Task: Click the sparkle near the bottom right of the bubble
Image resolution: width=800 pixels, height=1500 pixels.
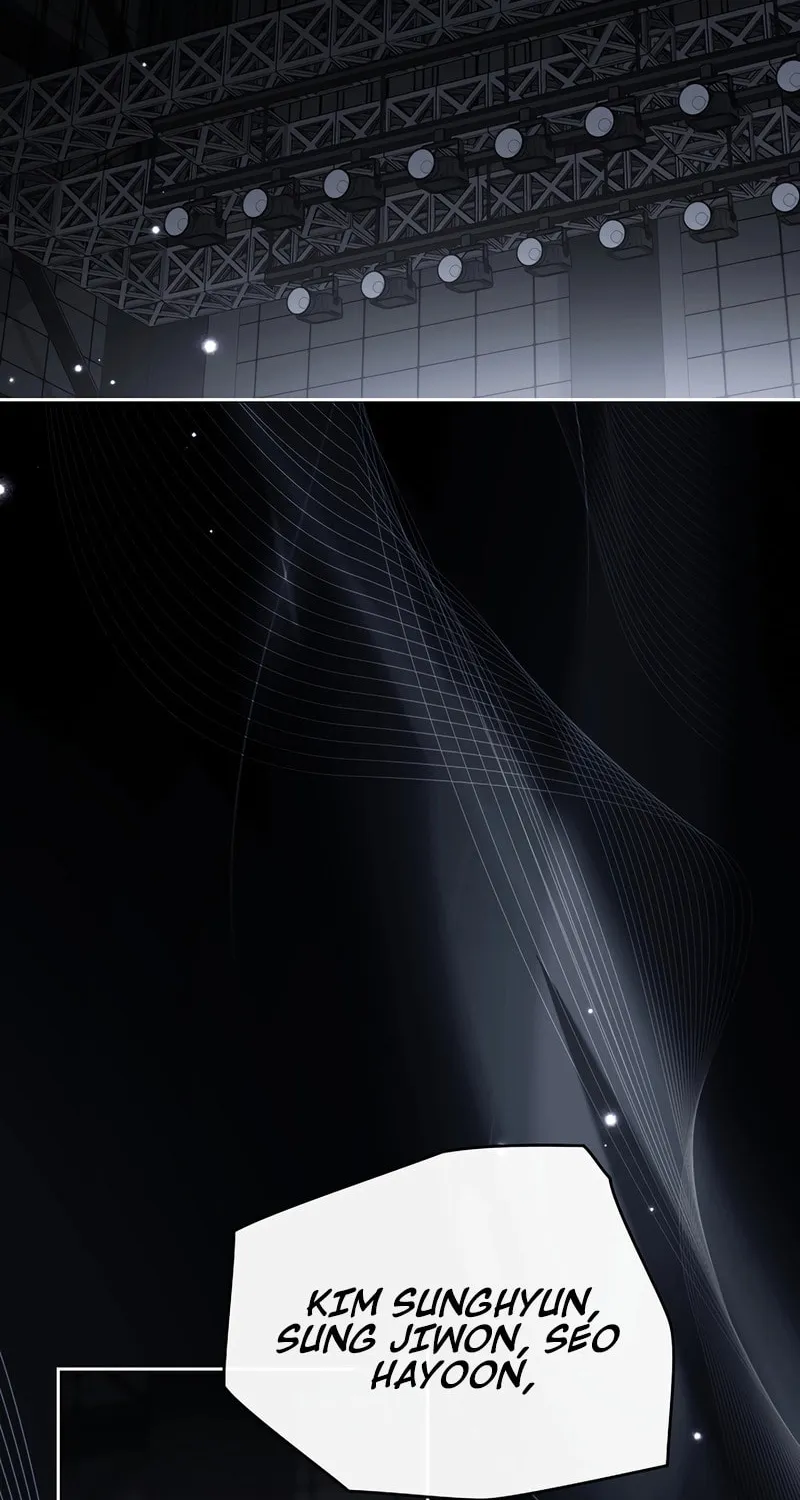Action: pos(697,1435)
